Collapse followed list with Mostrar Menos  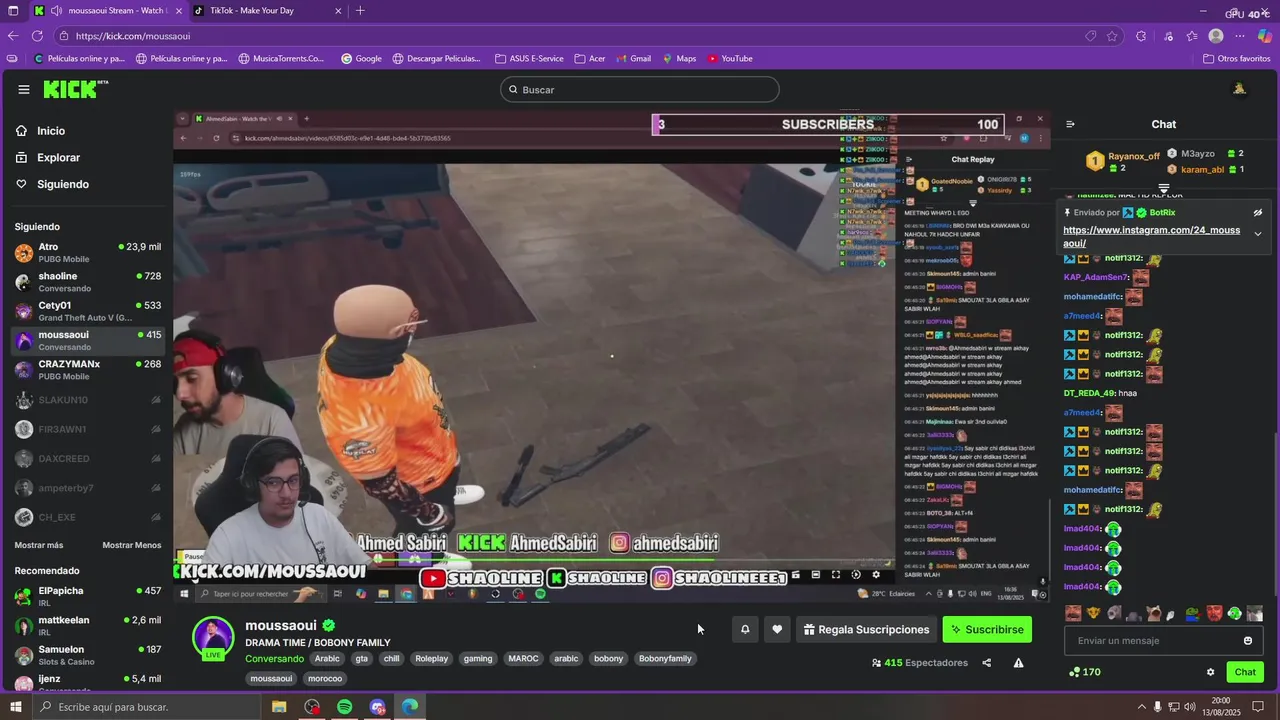click(132, 545)
